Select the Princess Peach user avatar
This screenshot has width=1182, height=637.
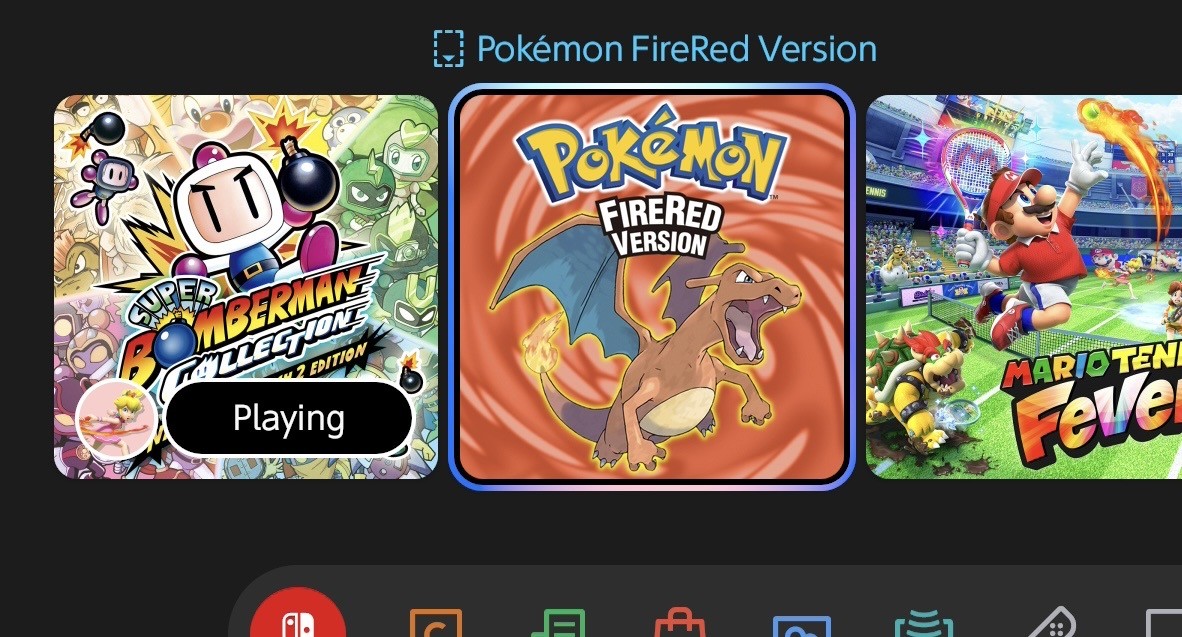116,419
